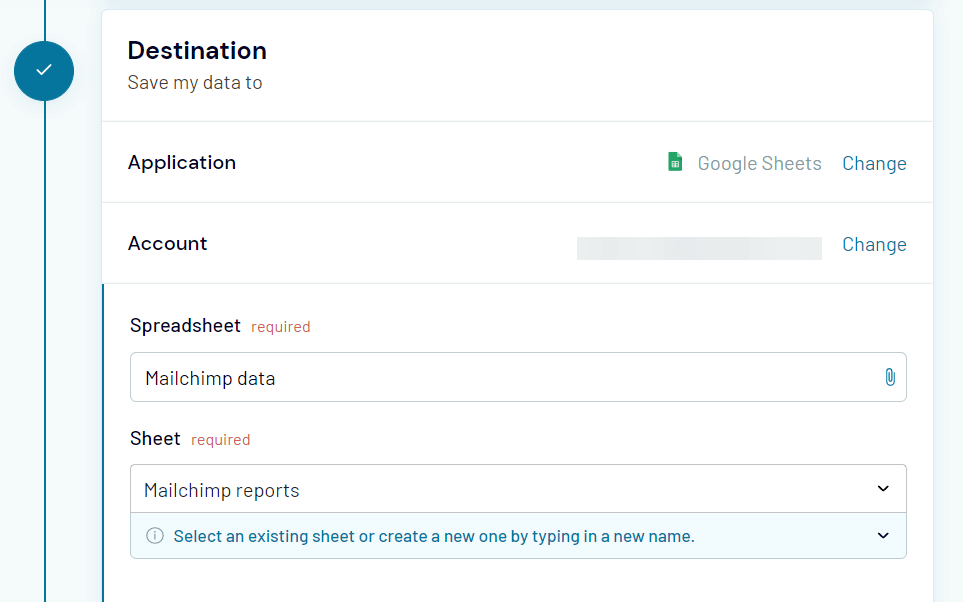Click 'required' next to the Spreadsheet label

pos(281,327)
